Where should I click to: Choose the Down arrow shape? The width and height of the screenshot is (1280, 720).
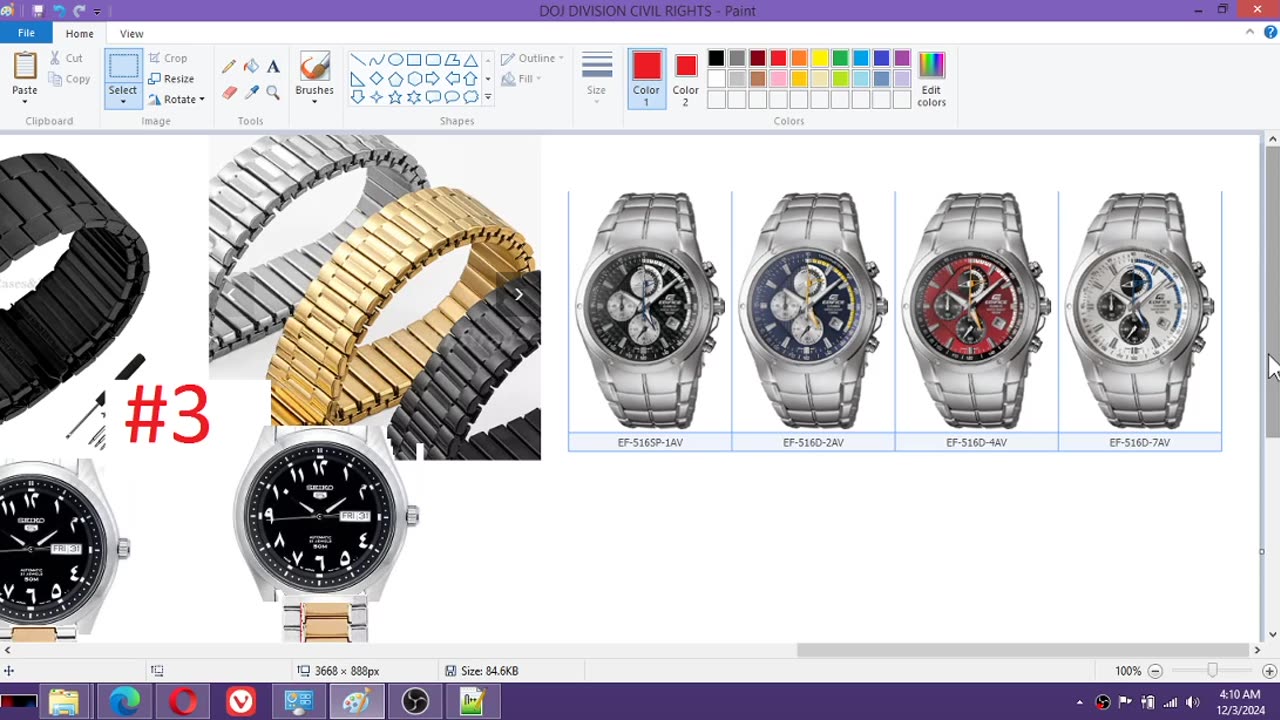357,97
